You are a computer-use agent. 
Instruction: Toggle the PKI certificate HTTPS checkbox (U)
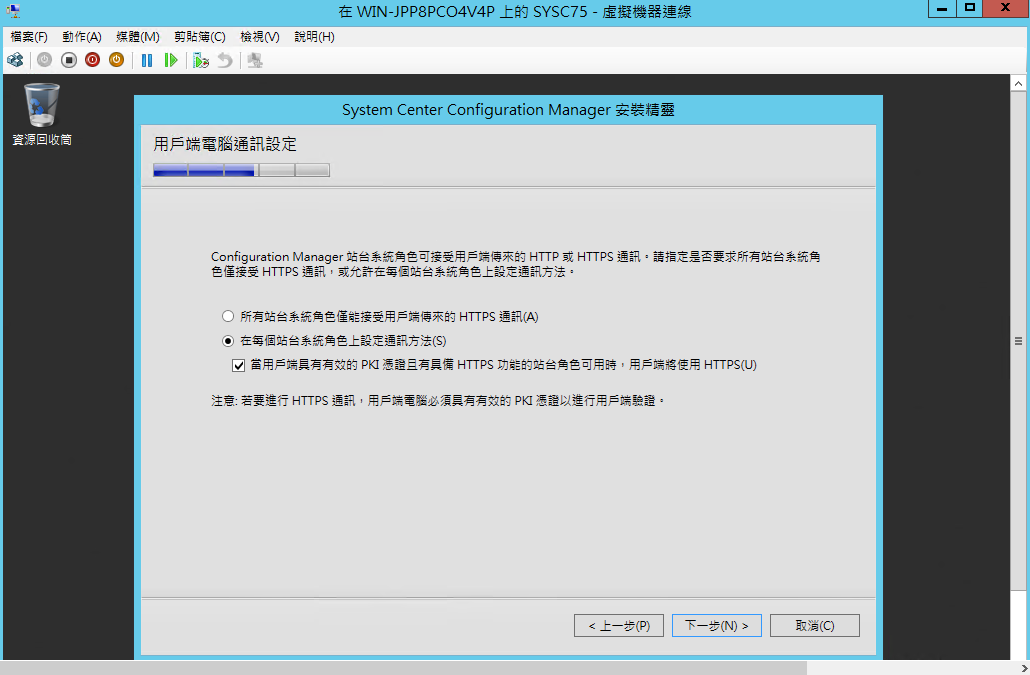tap(239, 365)
